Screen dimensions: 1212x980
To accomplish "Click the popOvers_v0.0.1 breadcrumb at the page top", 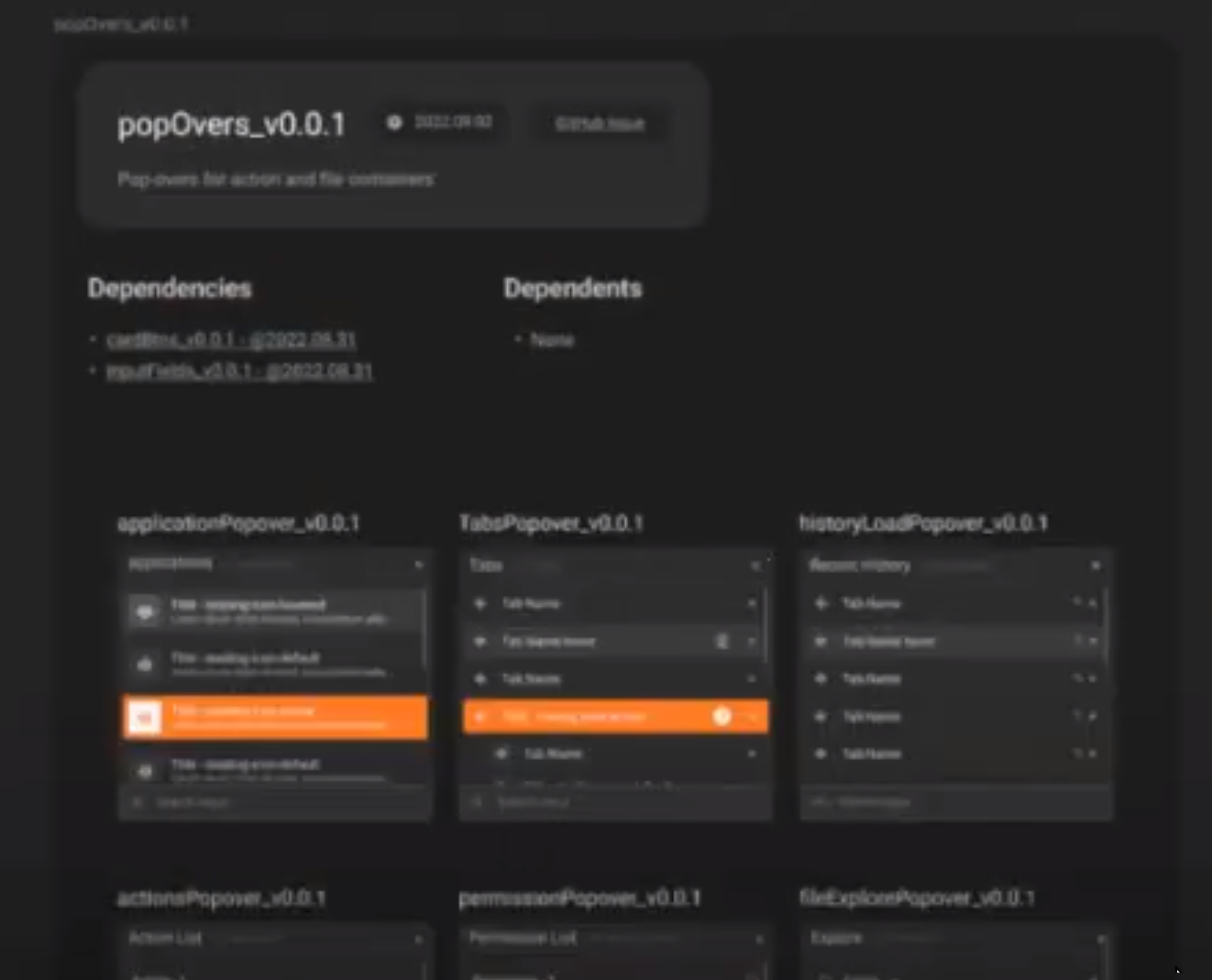I will tap(121, 24).
